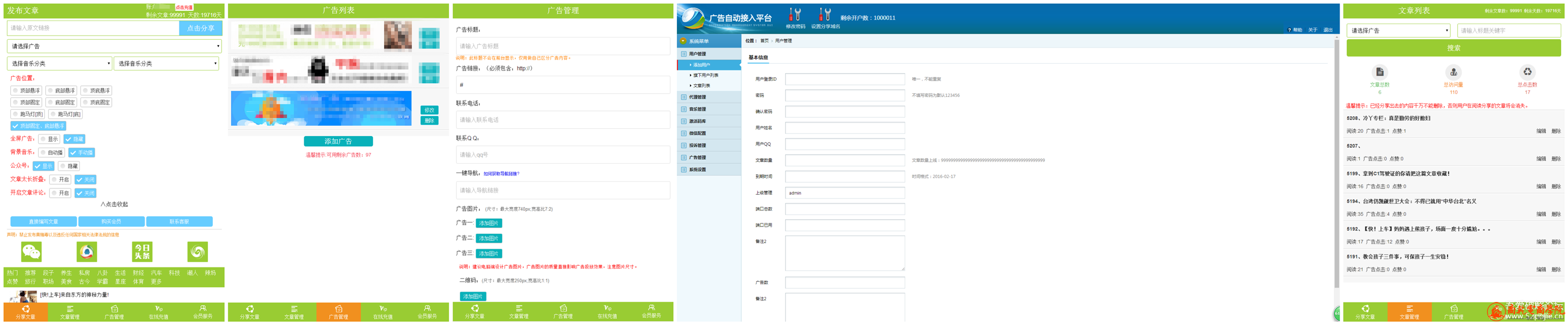Image resolution: width=1568 pixels, height=325 pixels.
Task: Check the 顶部悬浮 ad position option
Action: click(27, 91)
